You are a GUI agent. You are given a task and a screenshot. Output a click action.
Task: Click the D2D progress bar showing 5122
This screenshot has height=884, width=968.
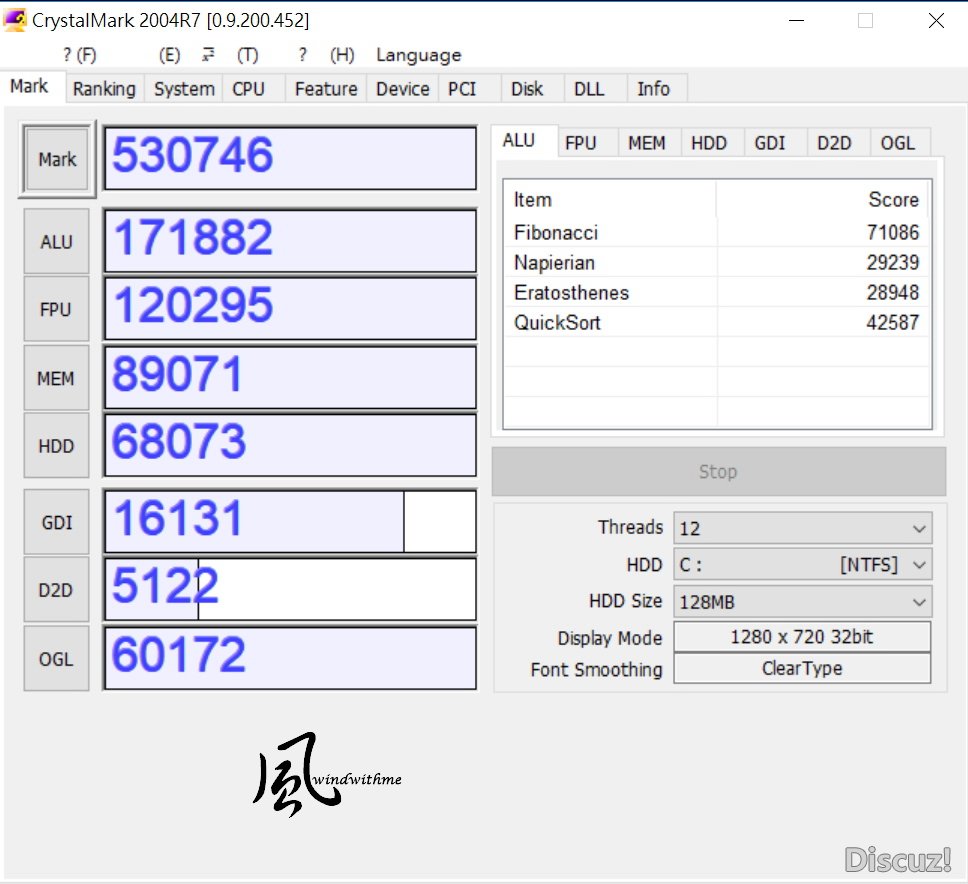click(290, 590)
